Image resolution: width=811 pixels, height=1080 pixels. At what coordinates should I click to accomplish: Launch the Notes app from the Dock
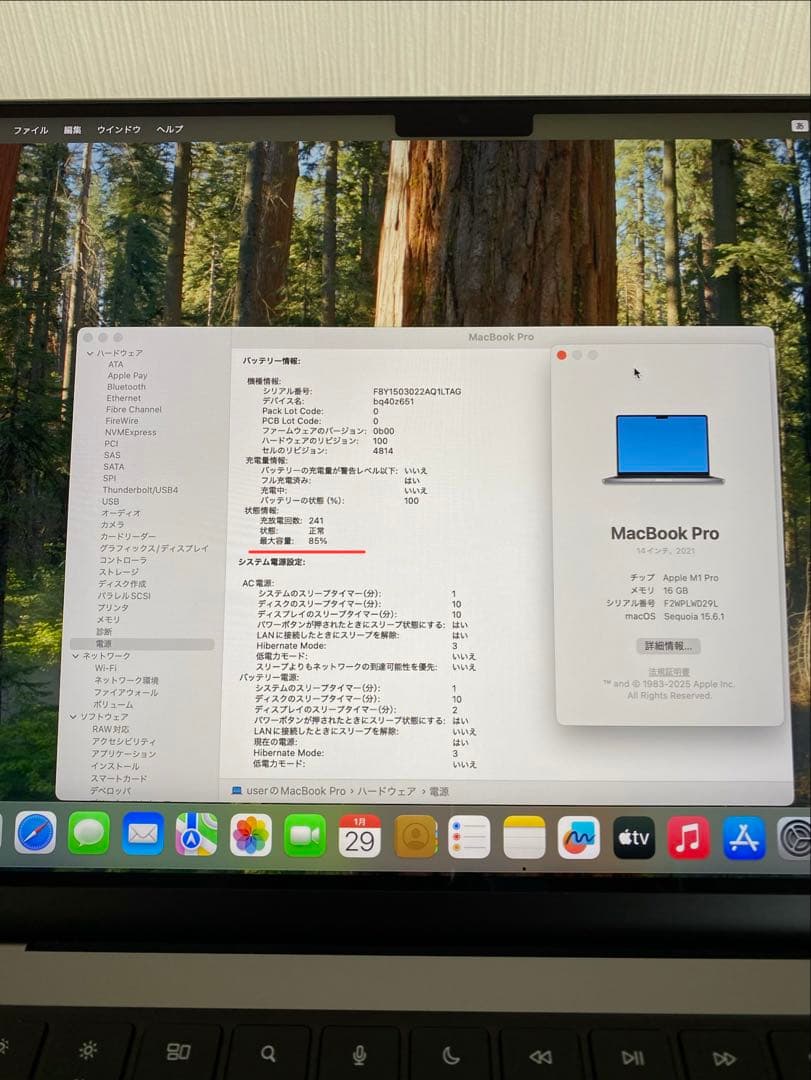(525, 837)
